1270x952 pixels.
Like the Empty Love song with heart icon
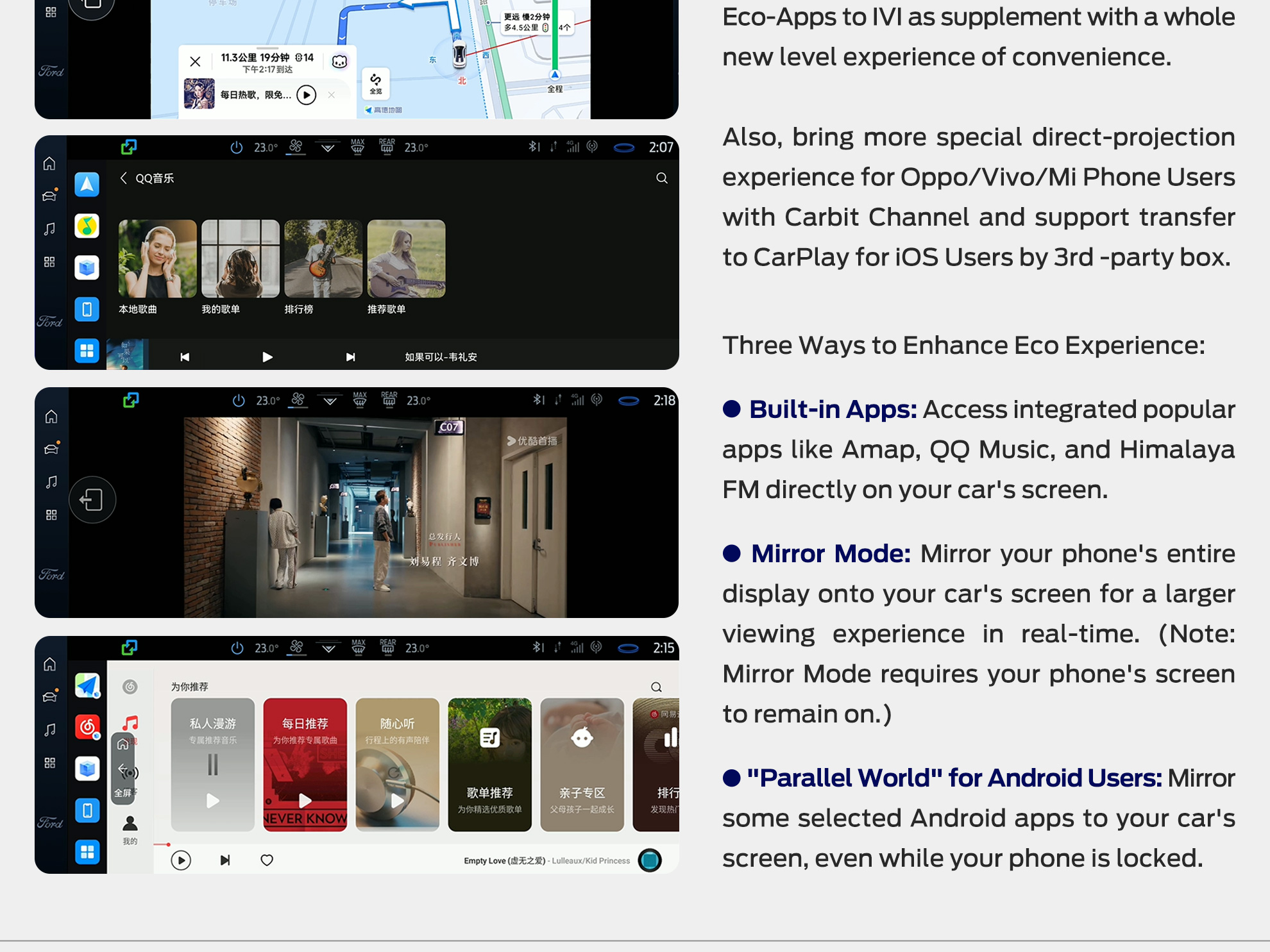267,860
